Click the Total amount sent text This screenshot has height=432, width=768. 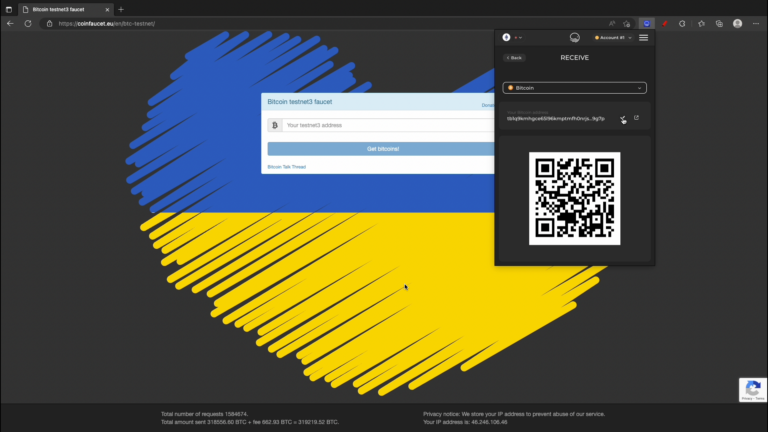[x=250, y=422]
